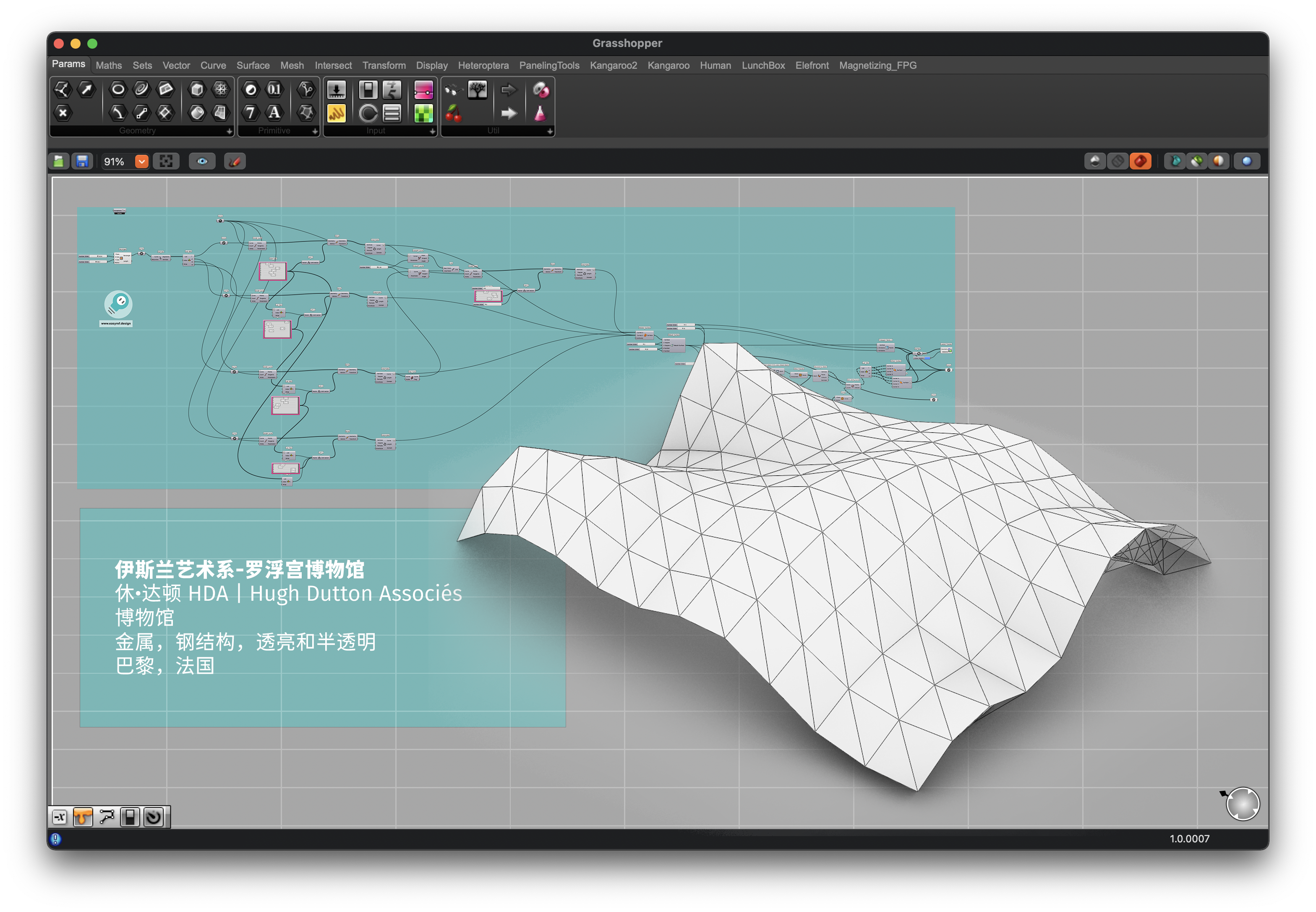Image resolution: width=1316 pixels, height=912 pixels.
Task: Add the cherries Cherry Picker component
Action: point(453,113)
